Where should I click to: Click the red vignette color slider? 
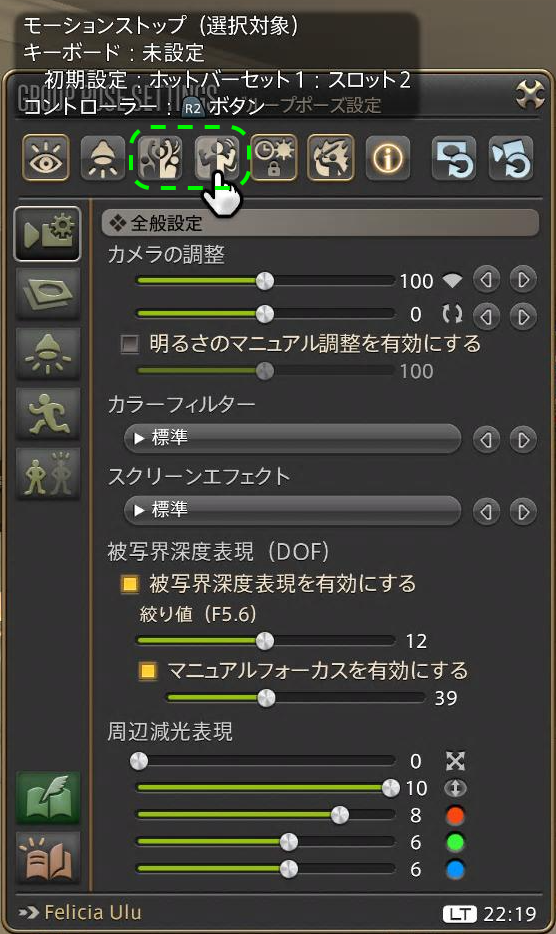(x=265, y=815)
